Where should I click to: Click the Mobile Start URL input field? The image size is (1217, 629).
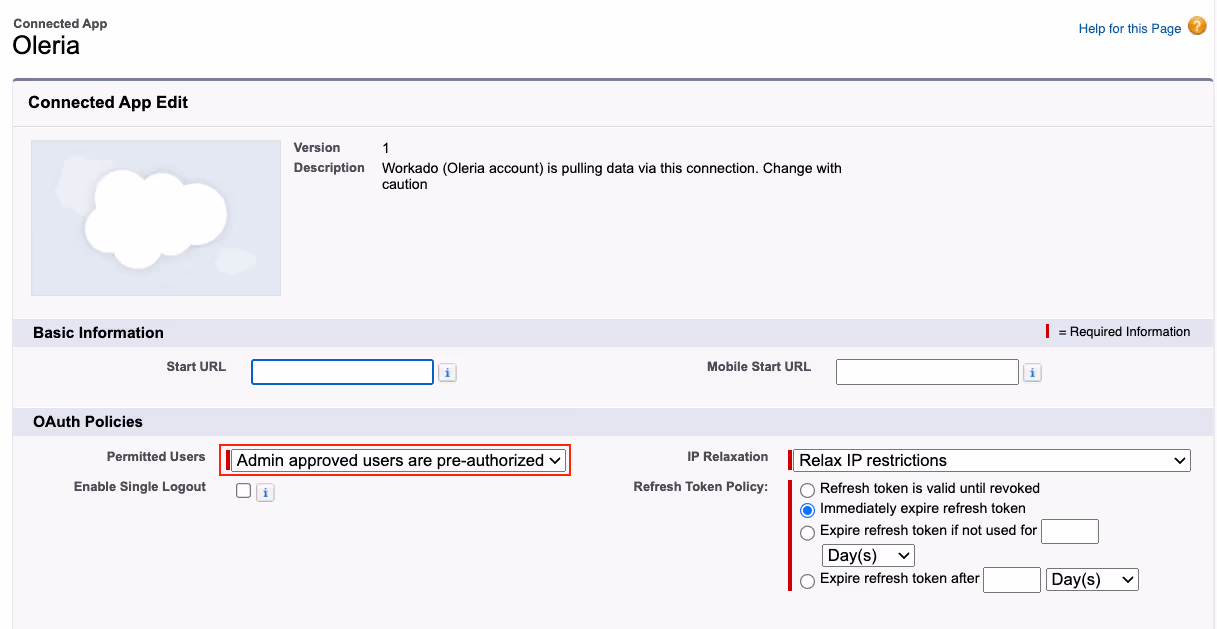[927, 372]
